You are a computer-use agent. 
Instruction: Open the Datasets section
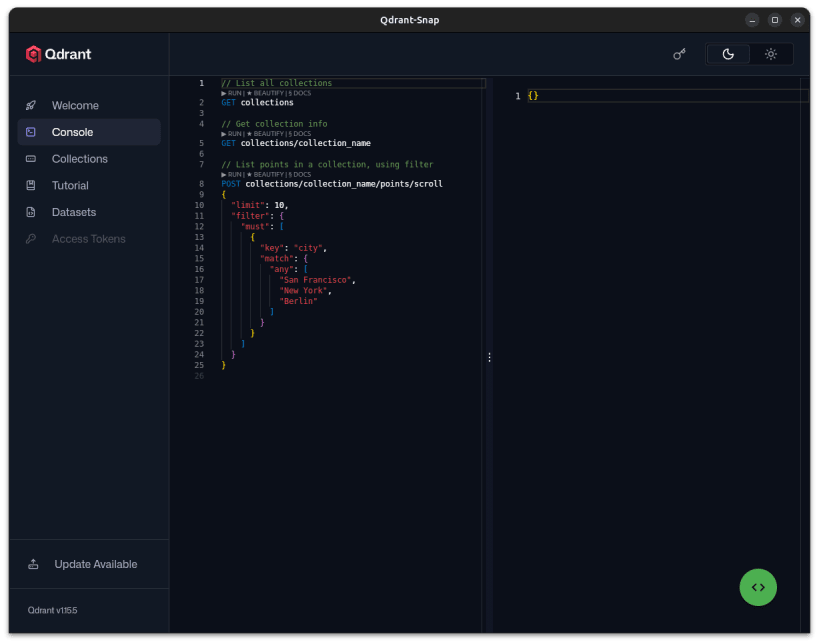pyautogui.click(x=89, y=212)
